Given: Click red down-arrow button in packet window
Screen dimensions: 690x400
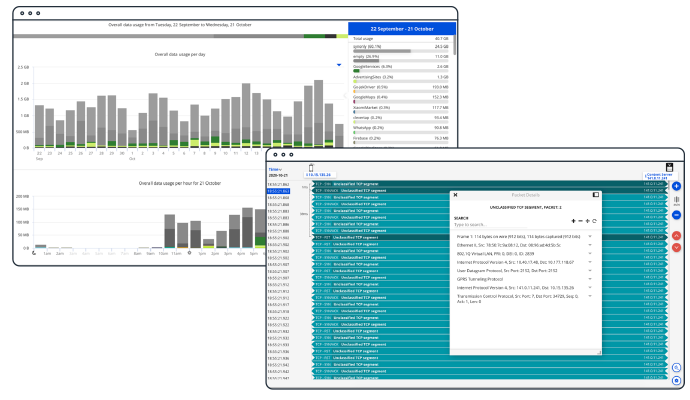Looking at the screenshot, I should coord(676,248).
